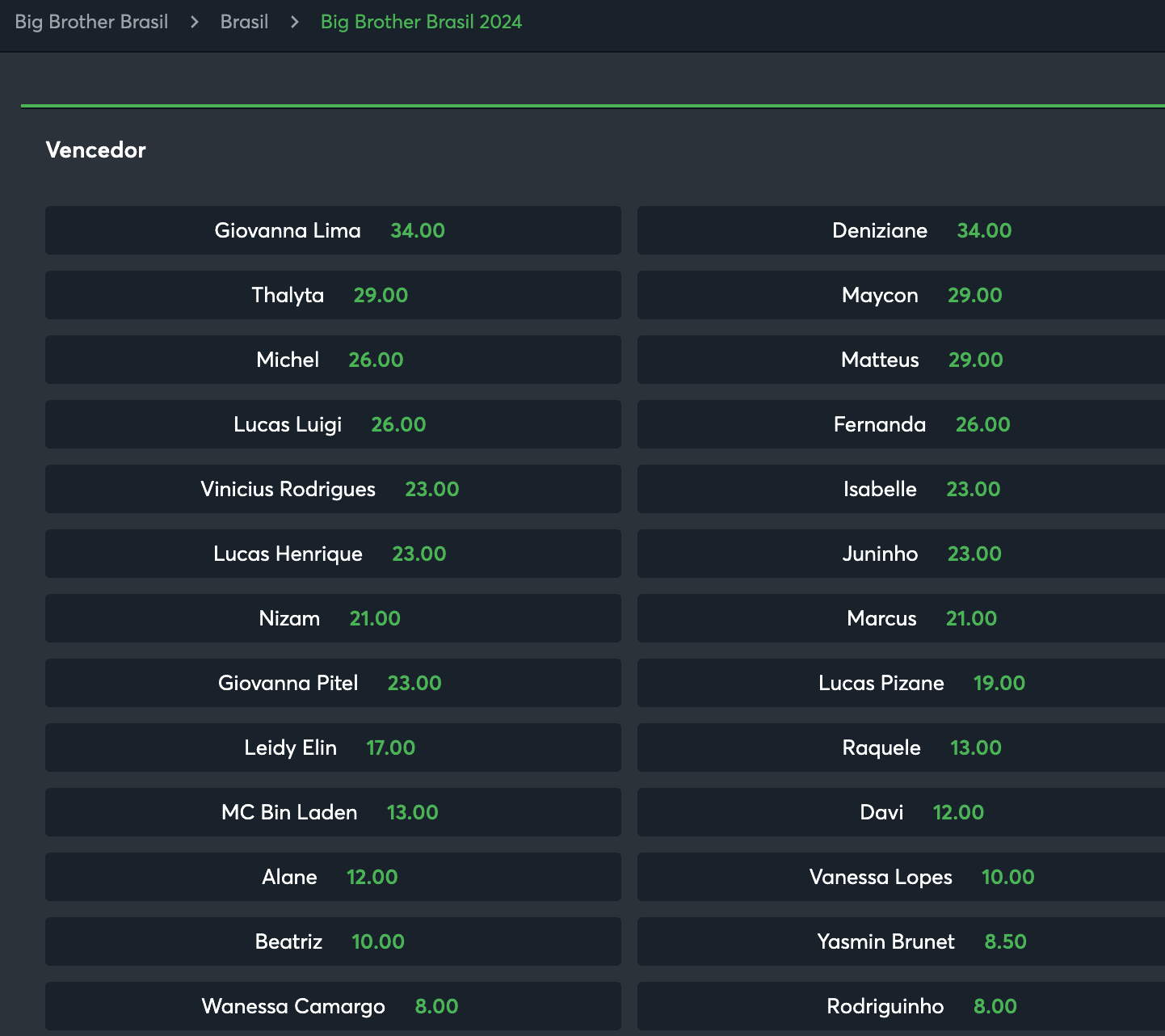The width and height of the screenshot is (1165, 1036).
Task: Pick Yasmin Brunet at 8.50
Action: pyautogui.click(x=901, y=941)
